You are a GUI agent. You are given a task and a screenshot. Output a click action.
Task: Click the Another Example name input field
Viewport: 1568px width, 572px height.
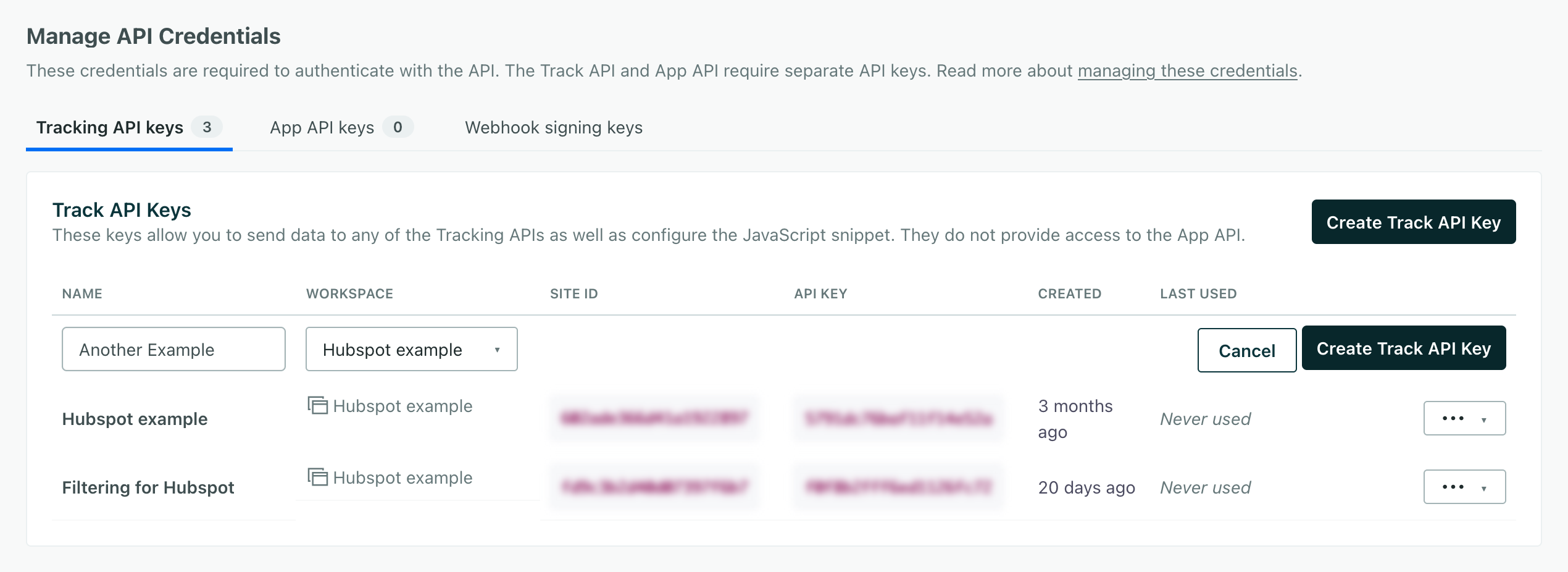[173, 349]
